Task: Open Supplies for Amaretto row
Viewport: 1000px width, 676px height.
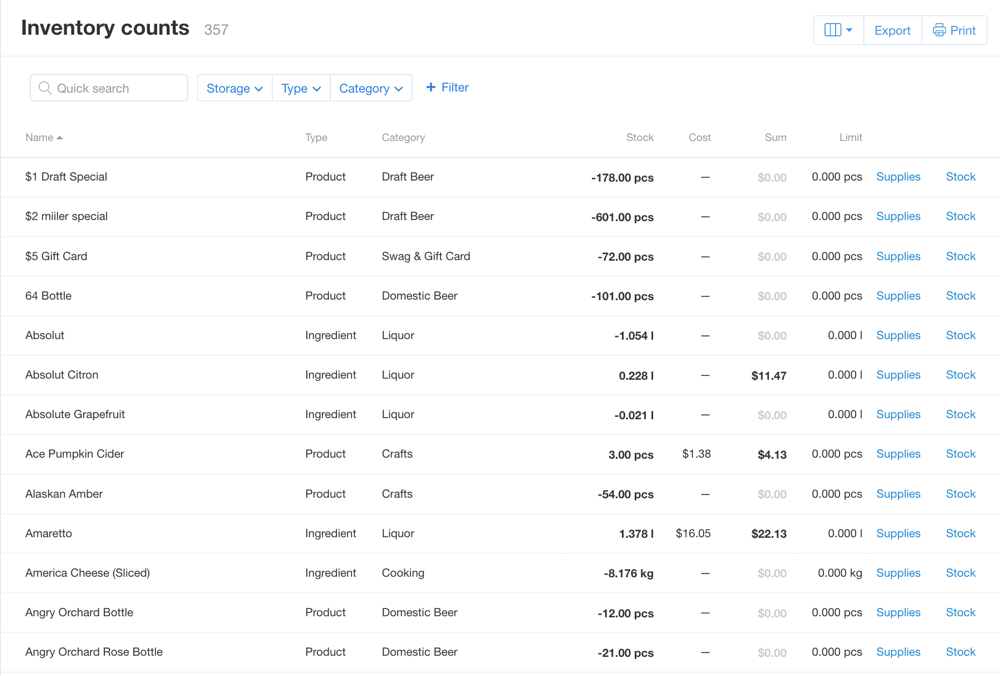Action: [898, 533]
